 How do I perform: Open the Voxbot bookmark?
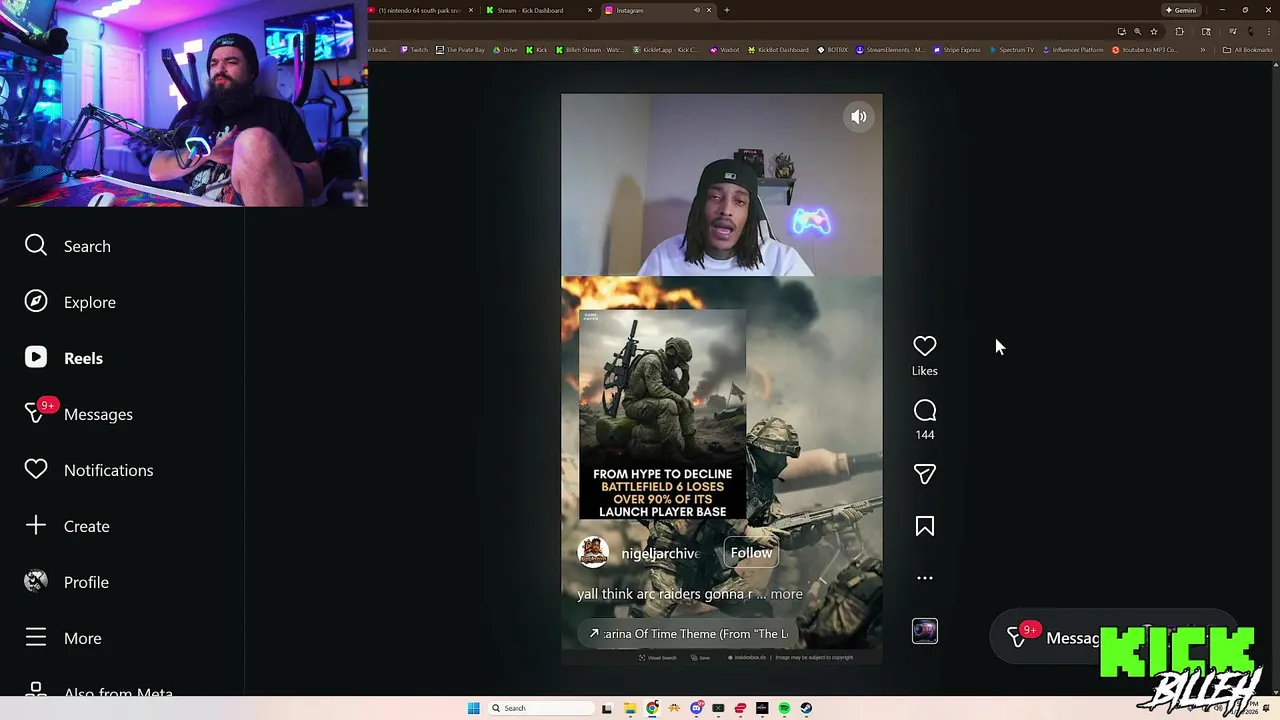[725, 50]
